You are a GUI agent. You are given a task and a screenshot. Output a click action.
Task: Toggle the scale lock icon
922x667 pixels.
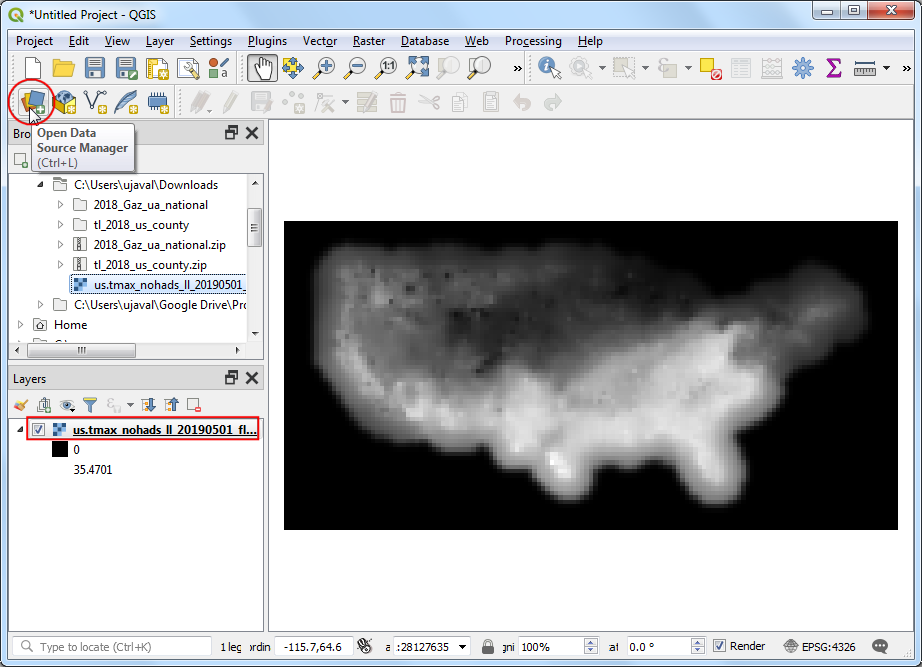488,646
